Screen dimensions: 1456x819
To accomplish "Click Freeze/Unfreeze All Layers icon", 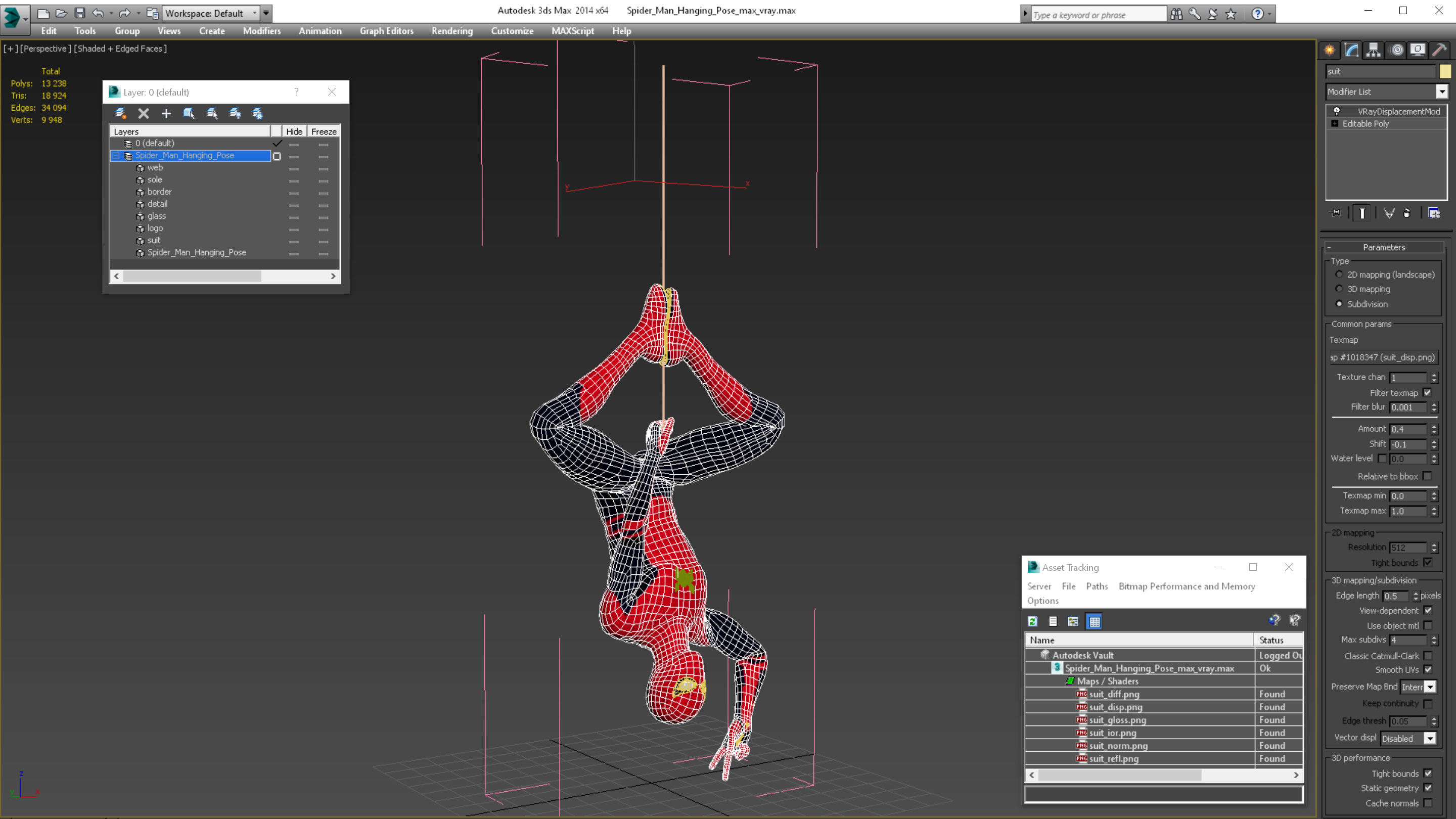I will coord(257,114).
